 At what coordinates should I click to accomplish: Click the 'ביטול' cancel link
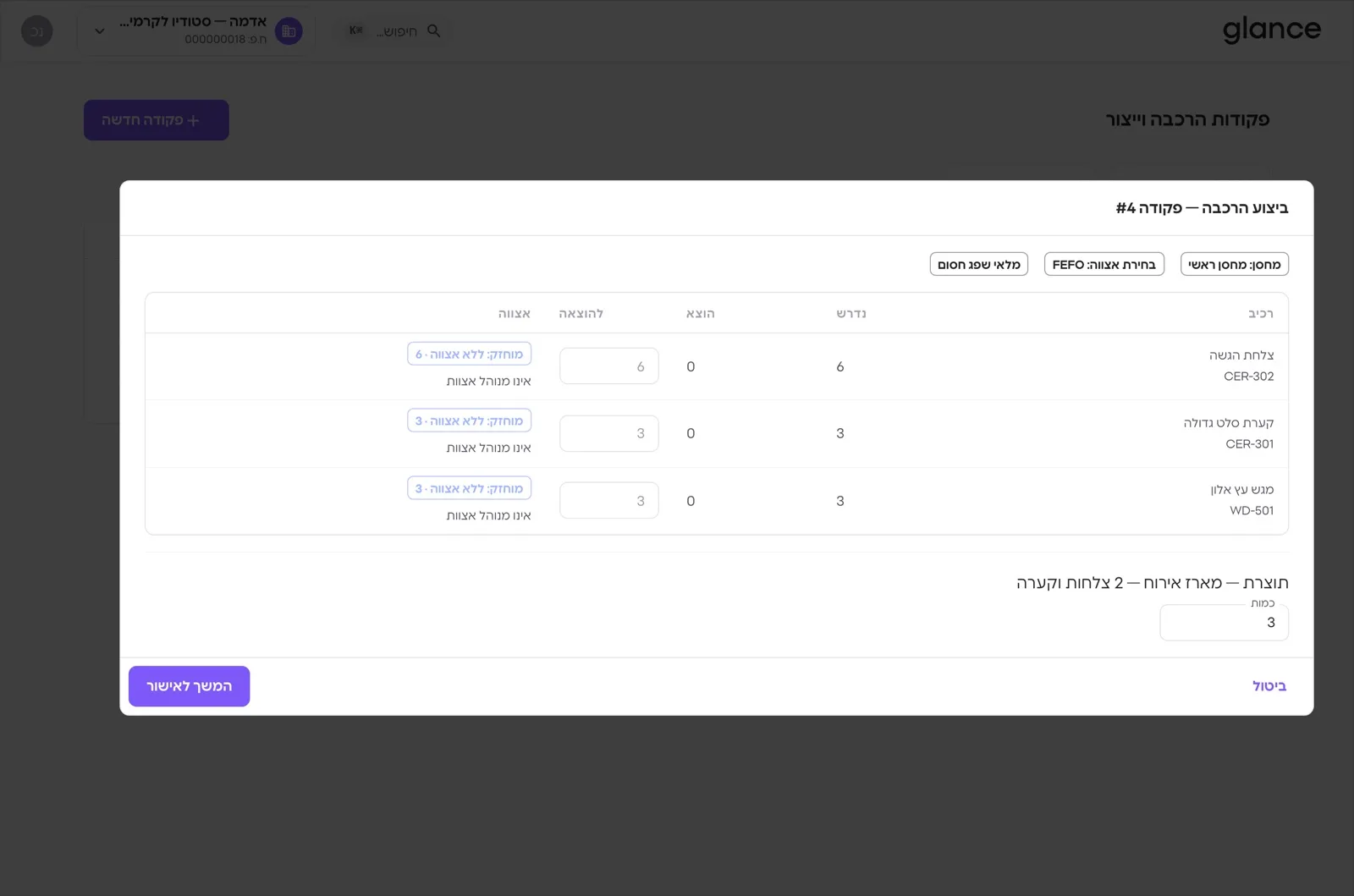(x=1269, y=686)
